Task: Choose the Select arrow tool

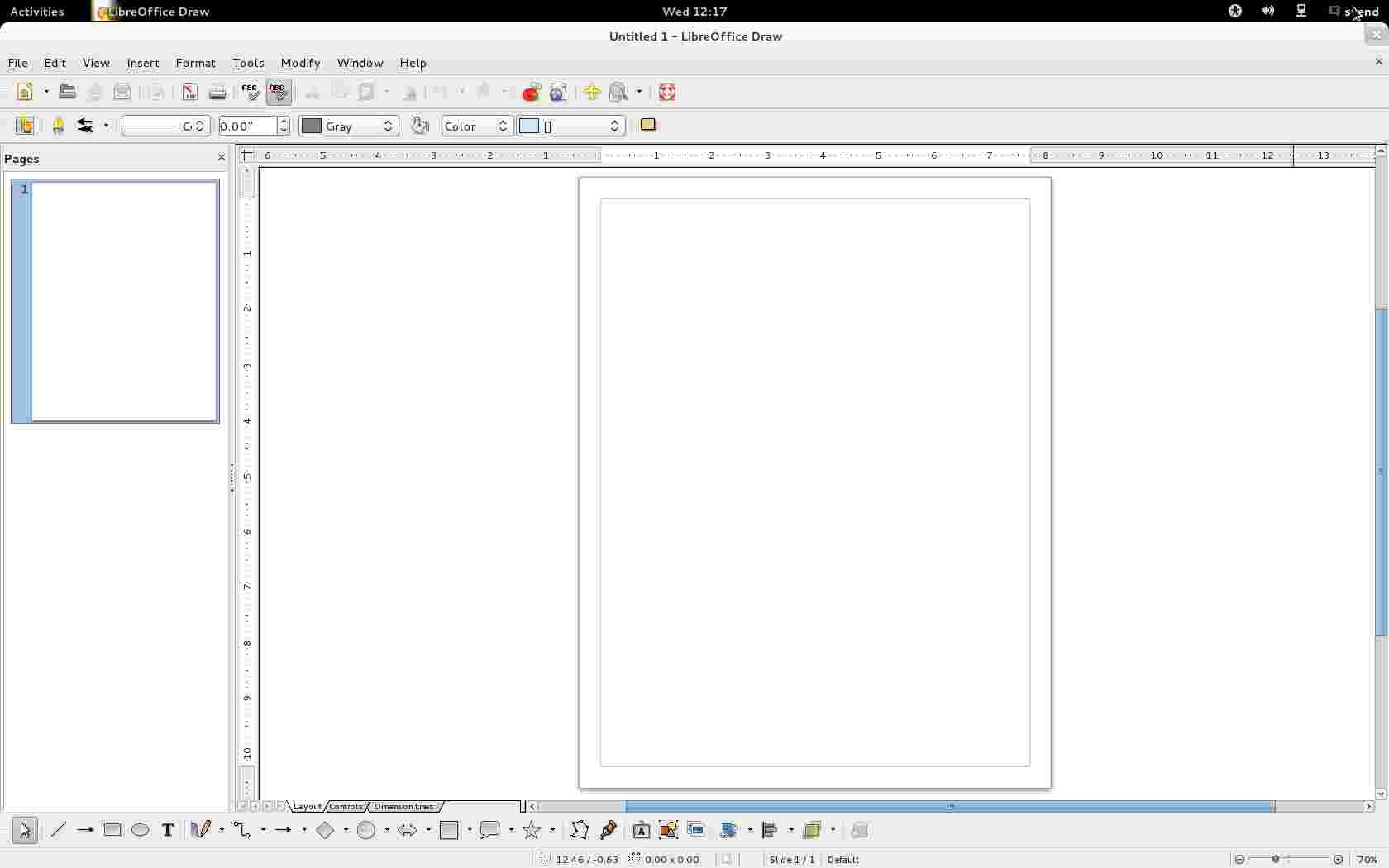Action: click(x=25, y=830)
